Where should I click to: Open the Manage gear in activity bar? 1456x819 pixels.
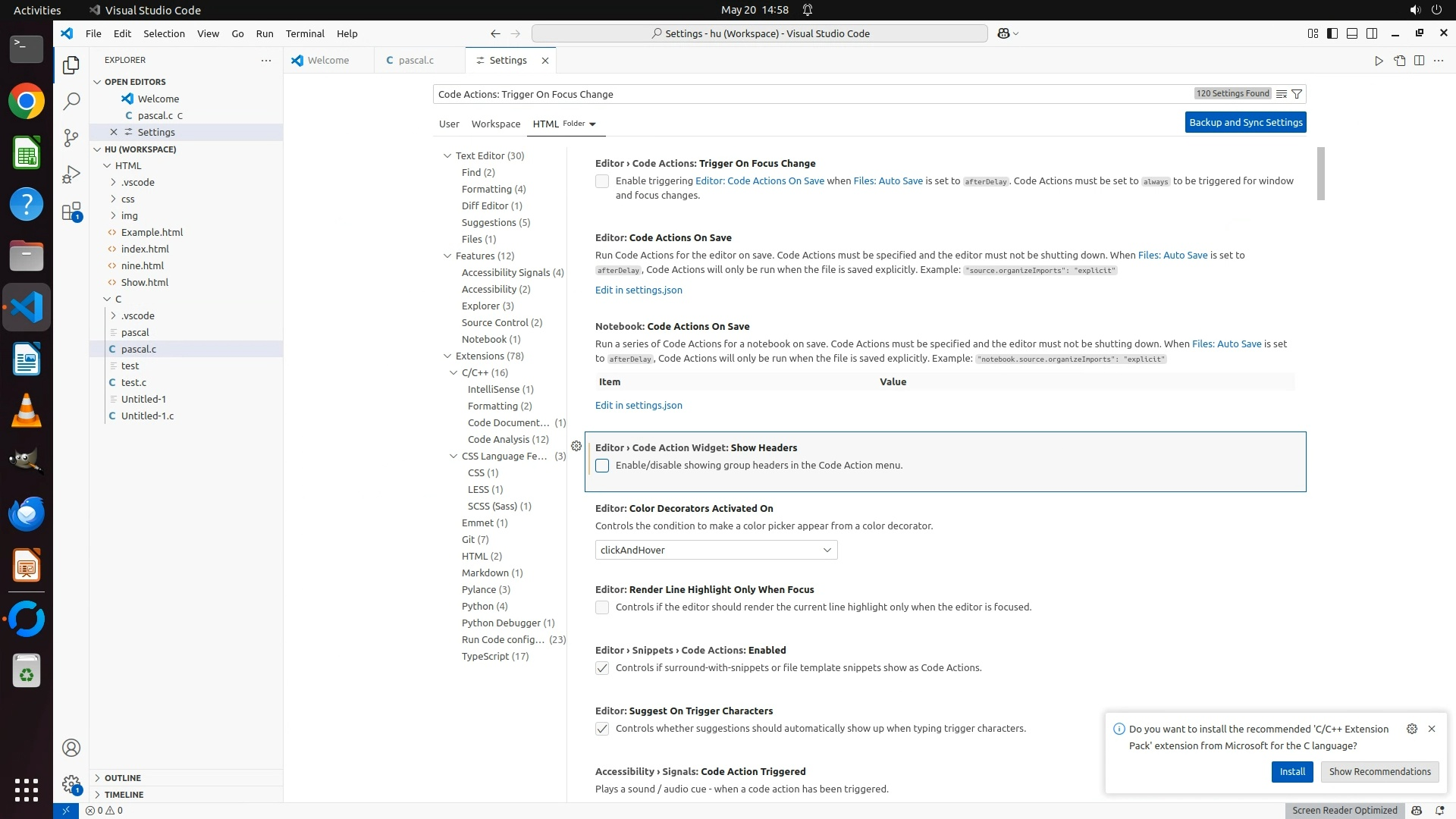(71, 784)
